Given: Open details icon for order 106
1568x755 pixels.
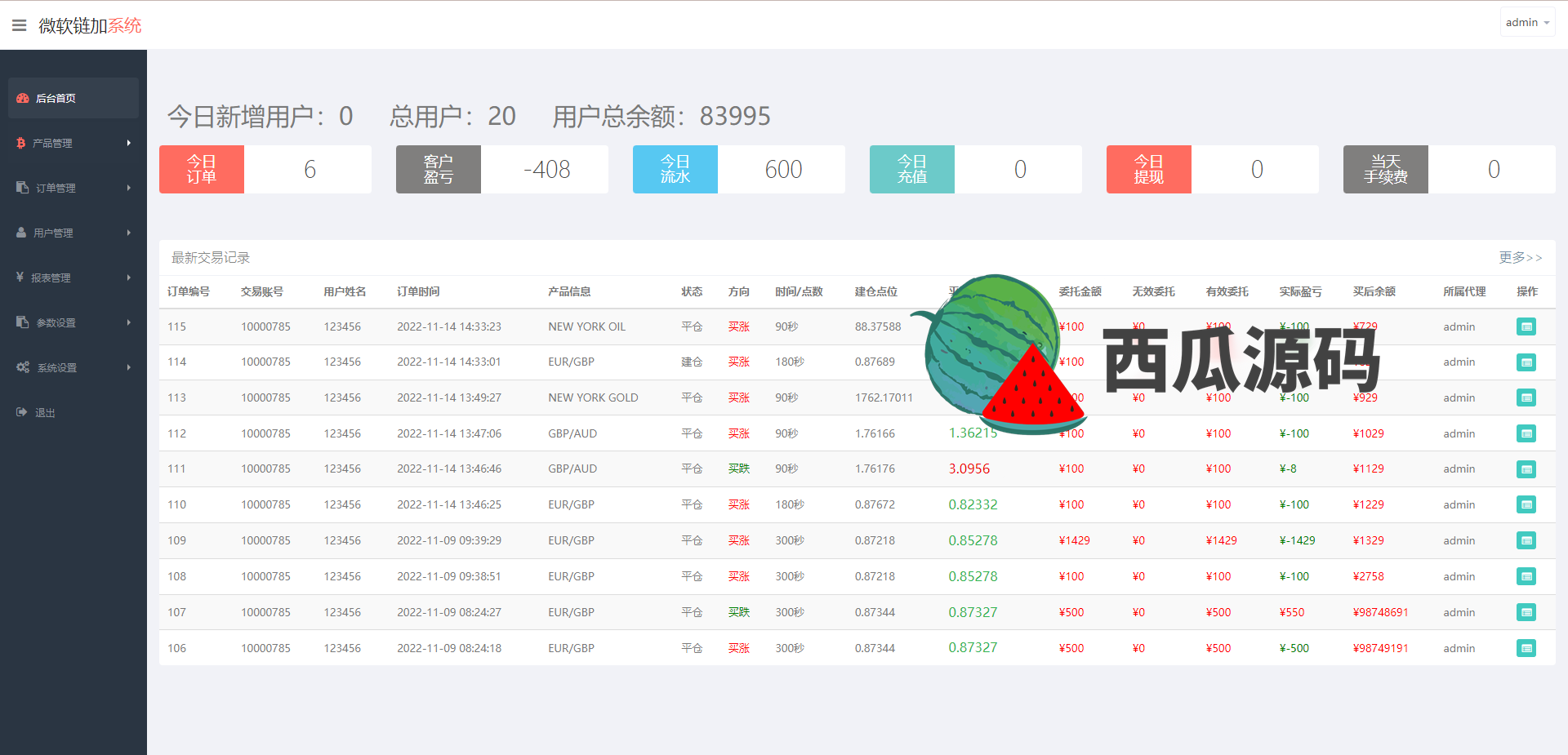Looking at the screenshot, I should point(1526,648).
